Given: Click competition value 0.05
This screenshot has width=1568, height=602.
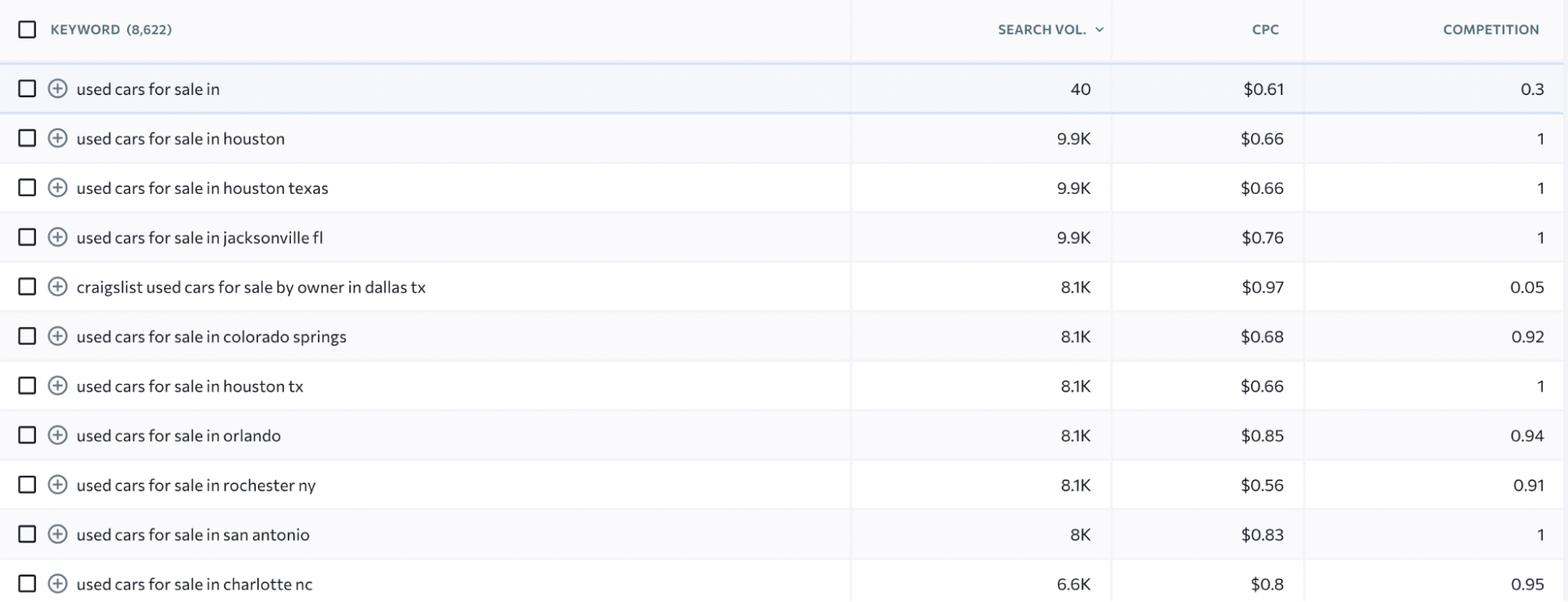Looking at the screenshot, I should [x=1527, y=287].
